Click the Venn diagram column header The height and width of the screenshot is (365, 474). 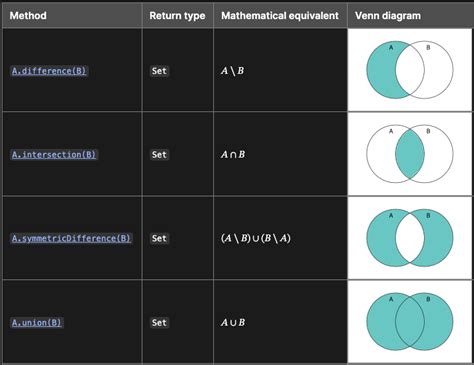click(388, 16)
